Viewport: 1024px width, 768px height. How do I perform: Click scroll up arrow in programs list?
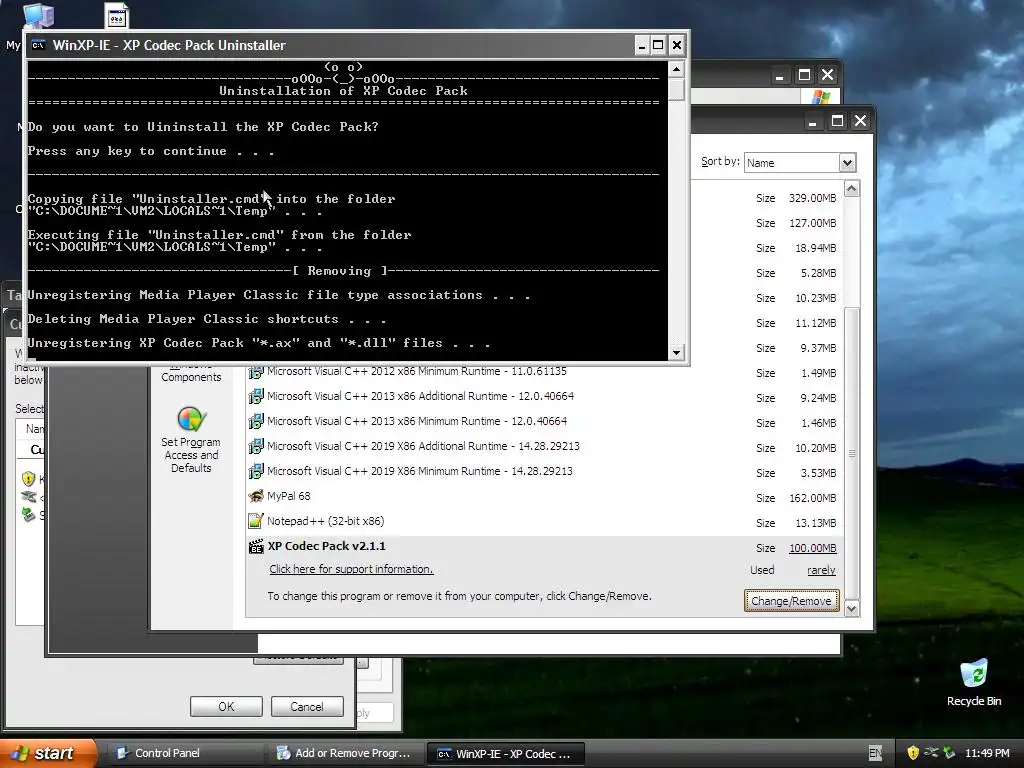(852, 189)
